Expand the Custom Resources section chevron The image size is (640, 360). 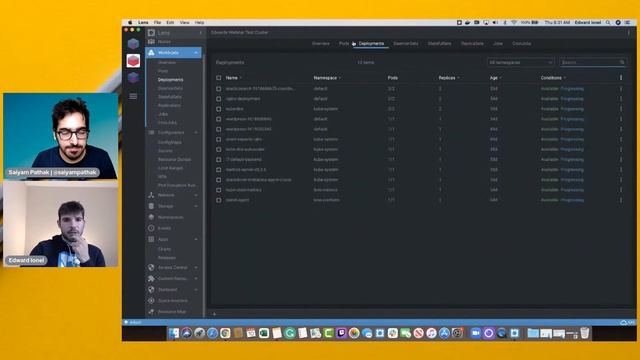(196, 278)
